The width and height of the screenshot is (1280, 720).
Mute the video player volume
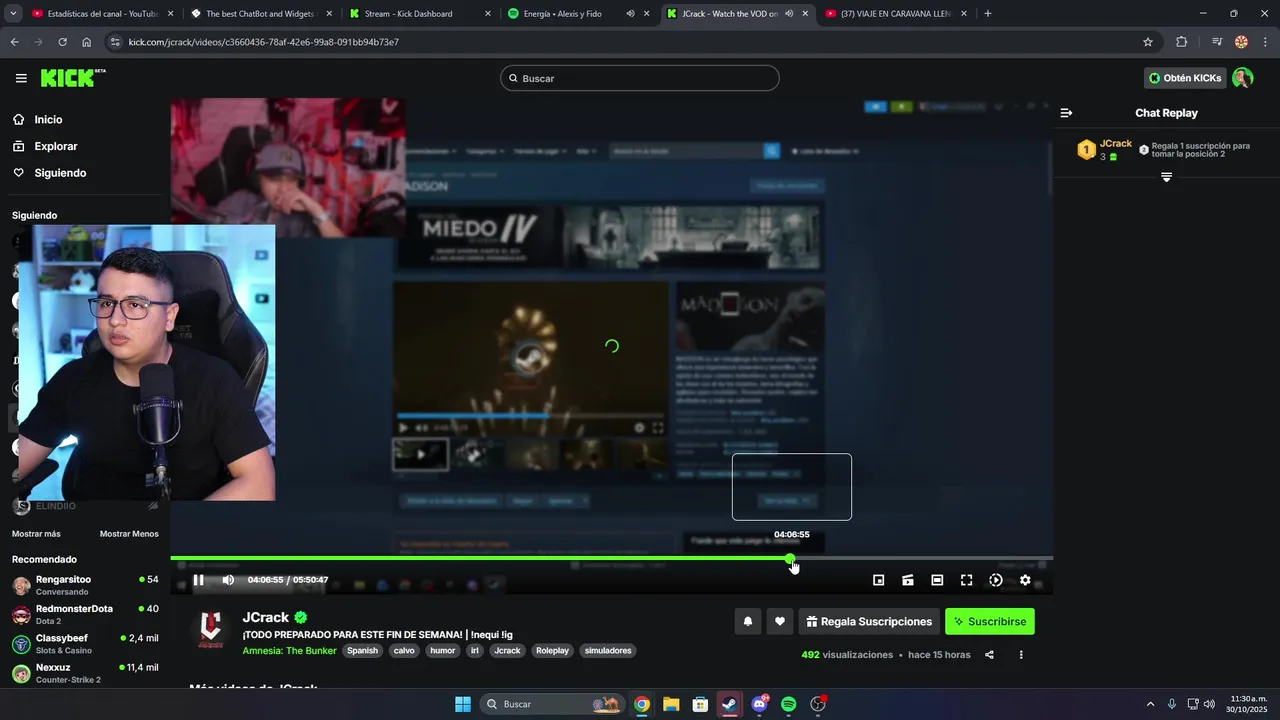click(x=228, y=580)
